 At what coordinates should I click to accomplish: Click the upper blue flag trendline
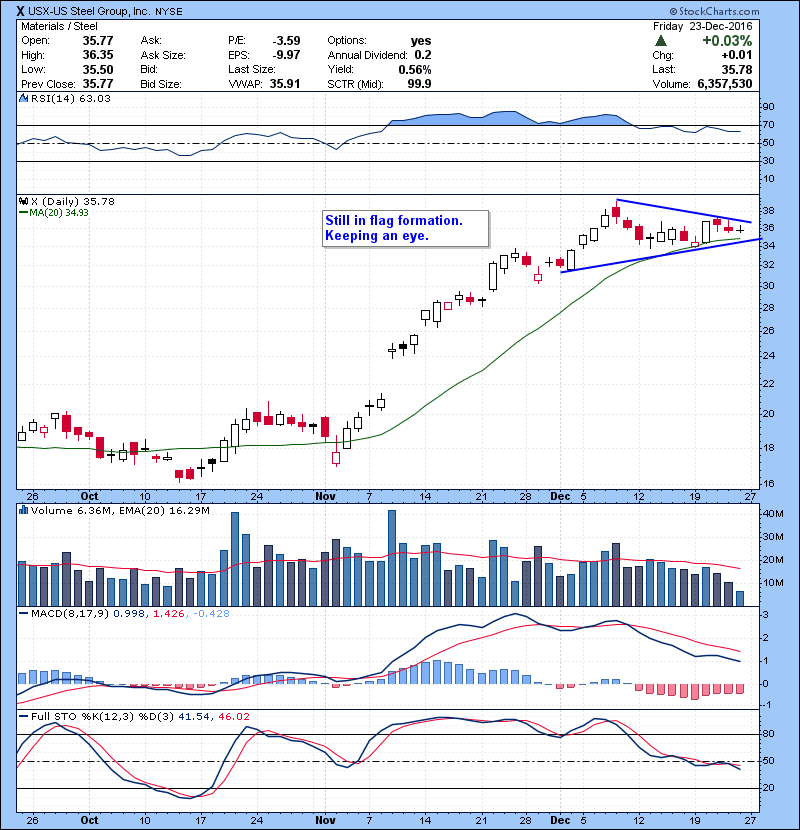(680, 210)
